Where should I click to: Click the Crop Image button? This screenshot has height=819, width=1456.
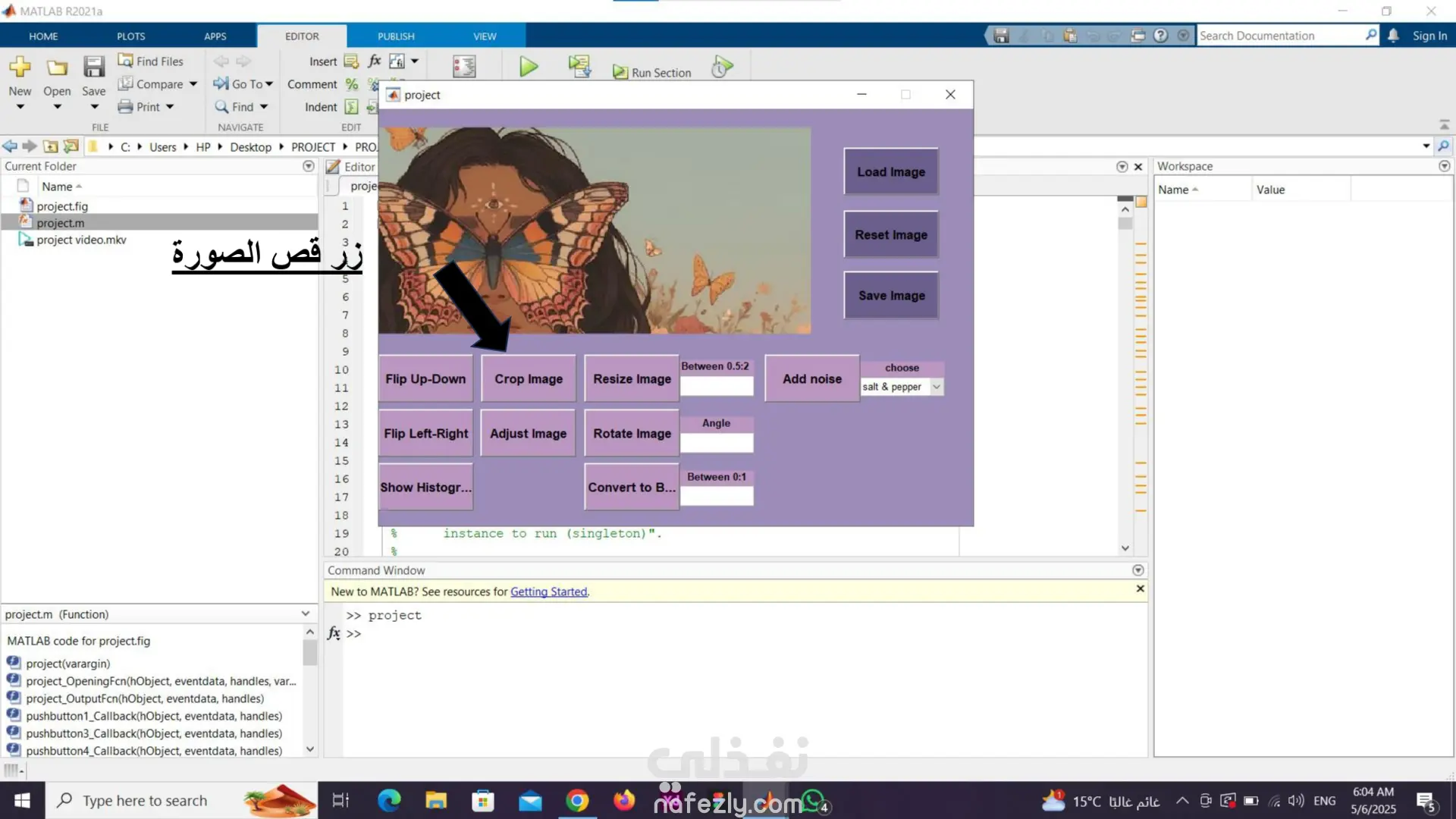[x=529, y=379]
